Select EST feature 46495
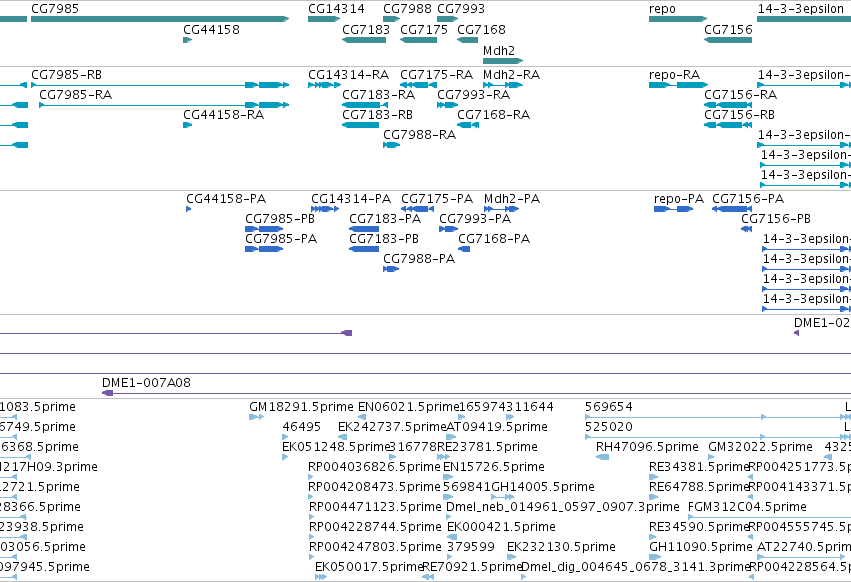The width and height of the screenshot is (851, 582). click(285, 437)
